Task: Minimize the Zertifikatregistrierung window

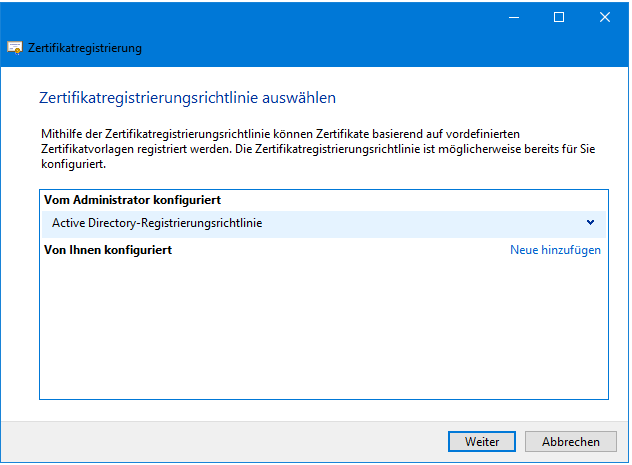Action: [513, 16]
